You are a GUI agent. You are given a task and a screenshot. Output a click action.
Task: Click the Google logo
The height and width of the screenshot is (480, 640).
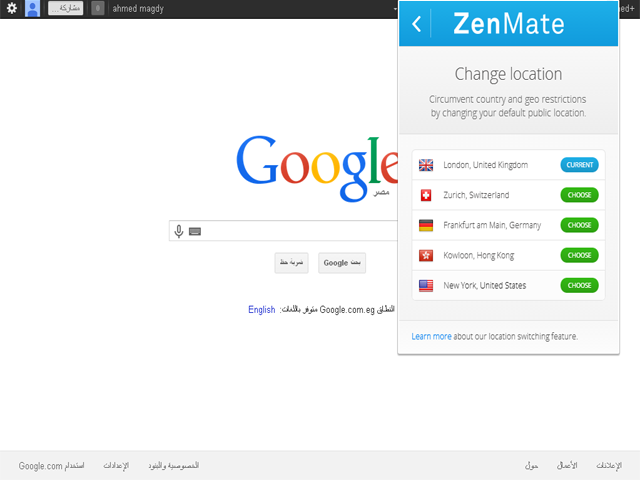click(317, 168)
